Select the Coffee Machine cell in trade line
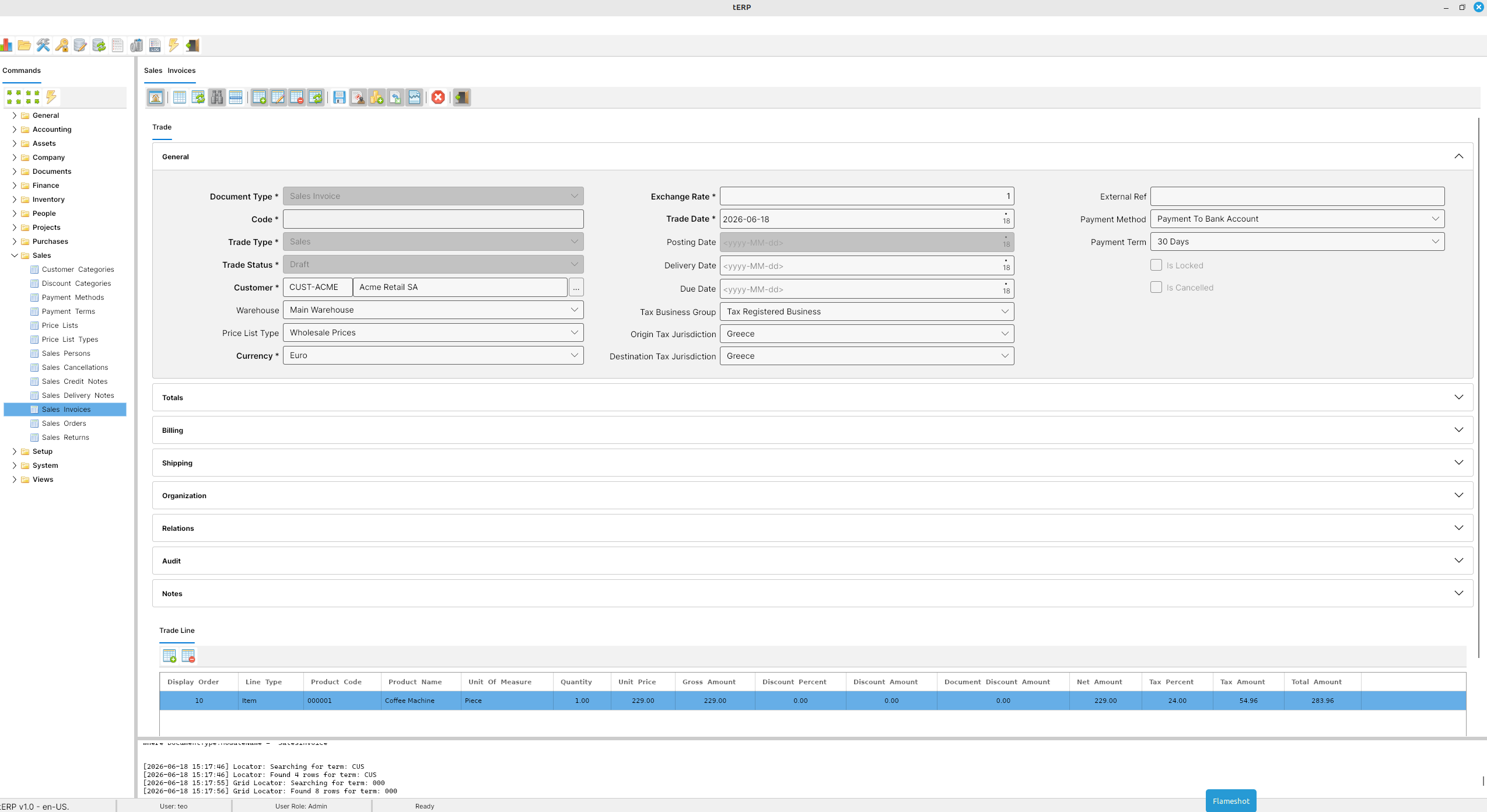 421,701
